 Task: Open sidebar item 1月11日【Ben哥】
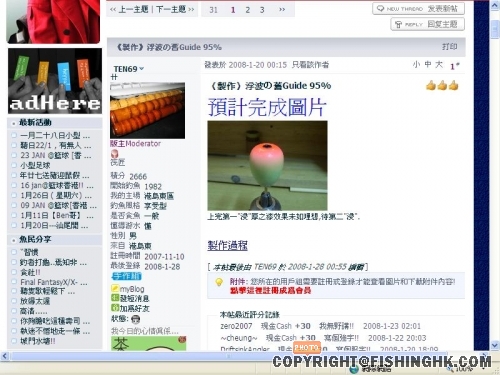[57, 215]
